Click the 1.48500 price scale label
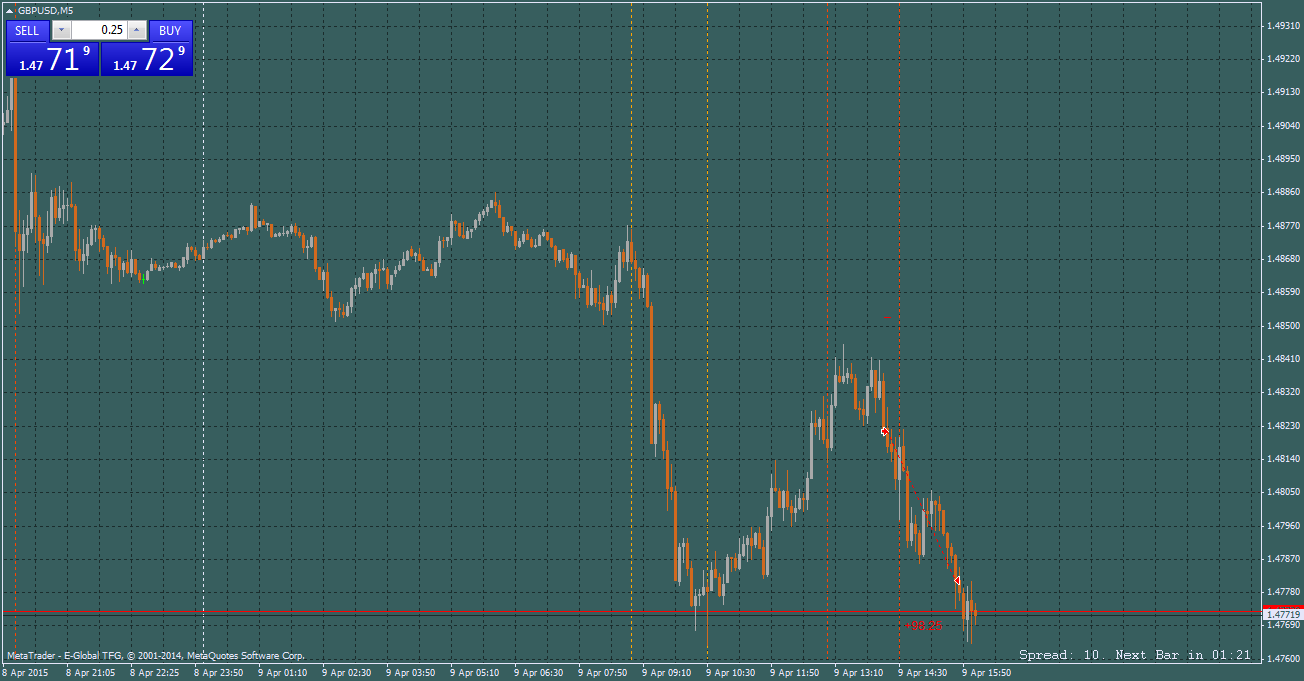The height and width of the screenshot is (681, 1304). pyautogui.click(x=1283, y=325)
